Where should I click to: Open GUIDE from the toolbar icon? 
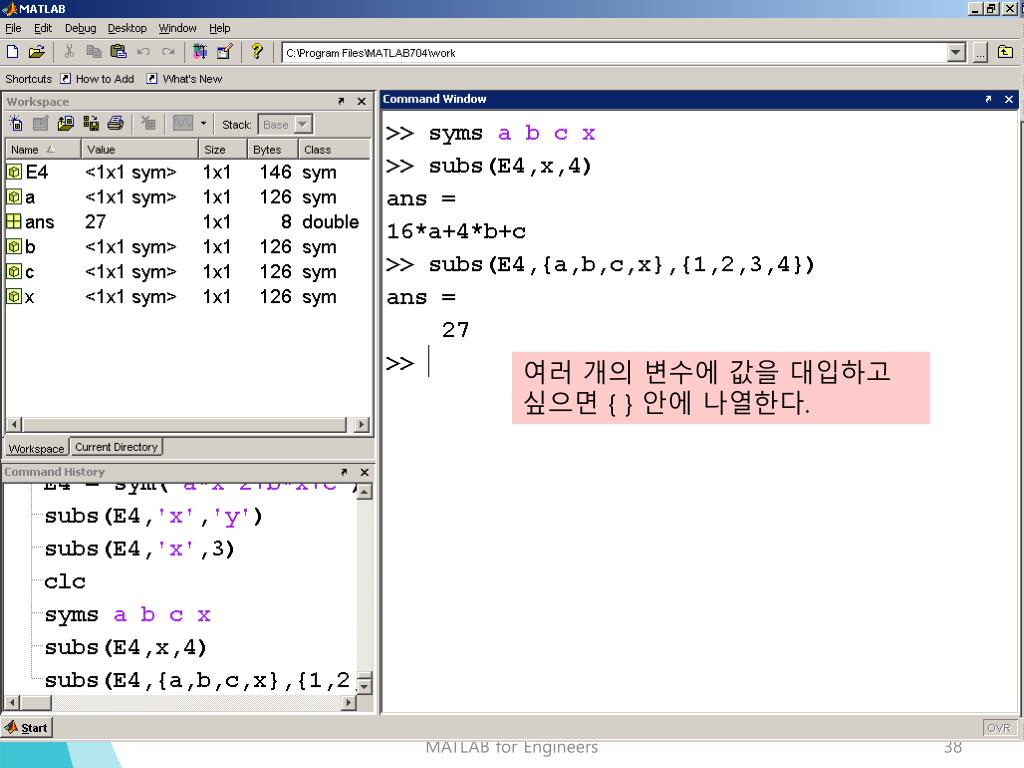[225, 52]
